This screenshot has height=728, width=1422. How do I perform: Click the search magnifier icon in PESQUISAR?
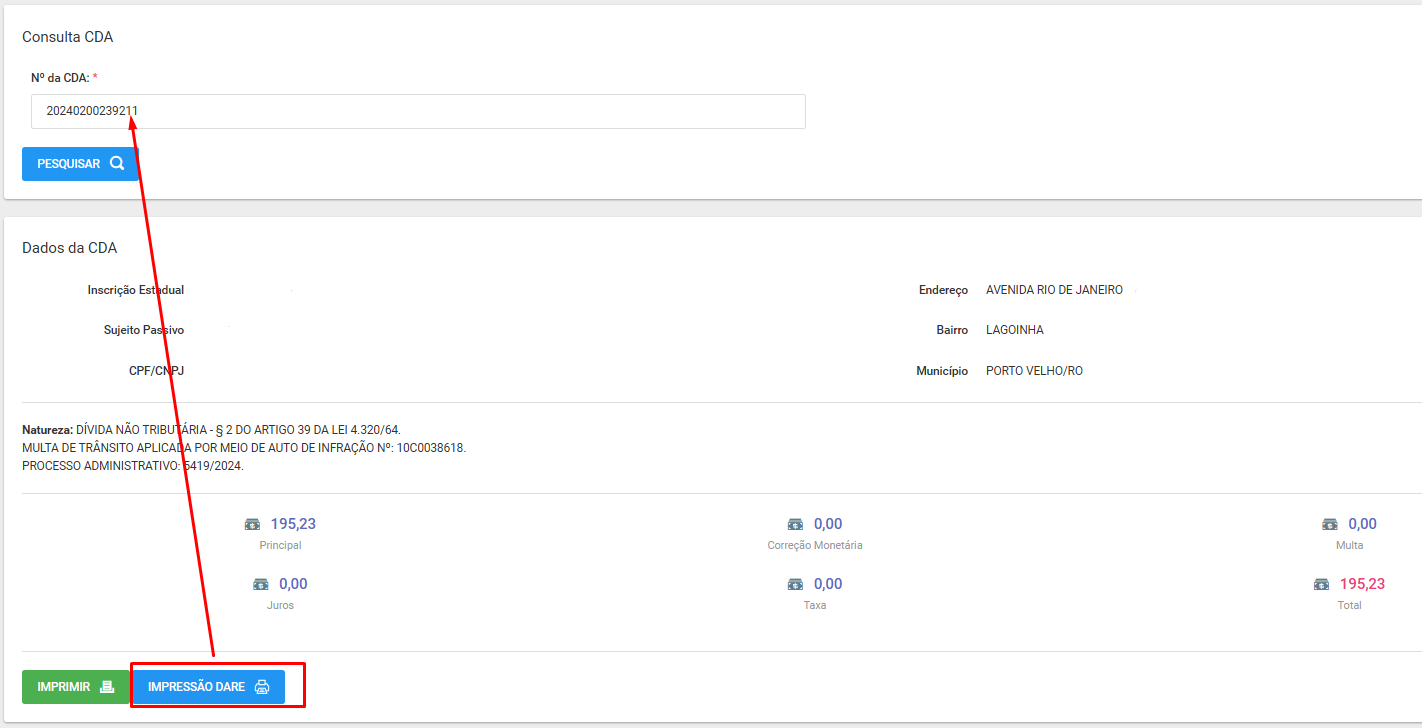pyautogui.click(x=117, y=164)
